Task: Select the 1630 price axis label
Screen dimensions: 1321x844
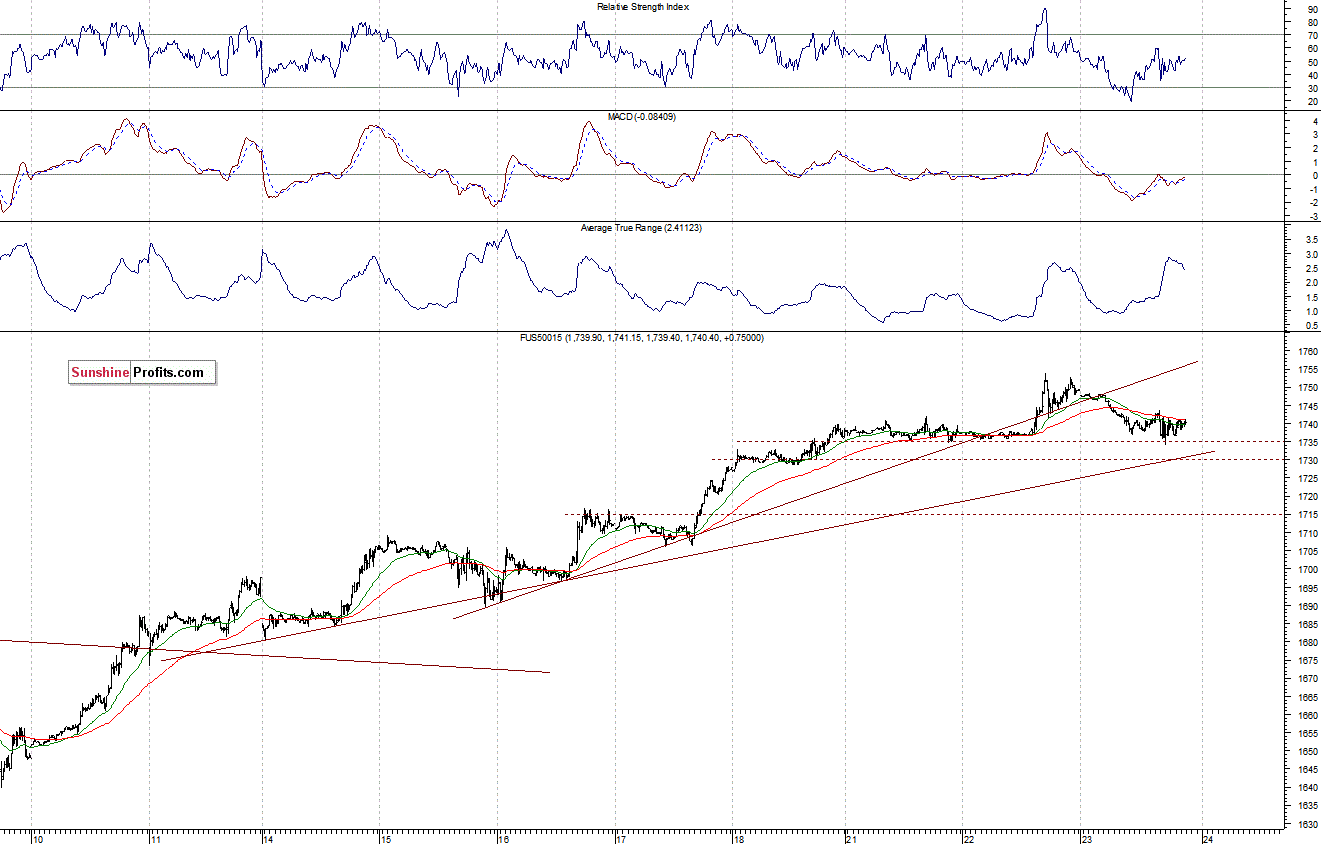Action: click(x=1309, y=825)
